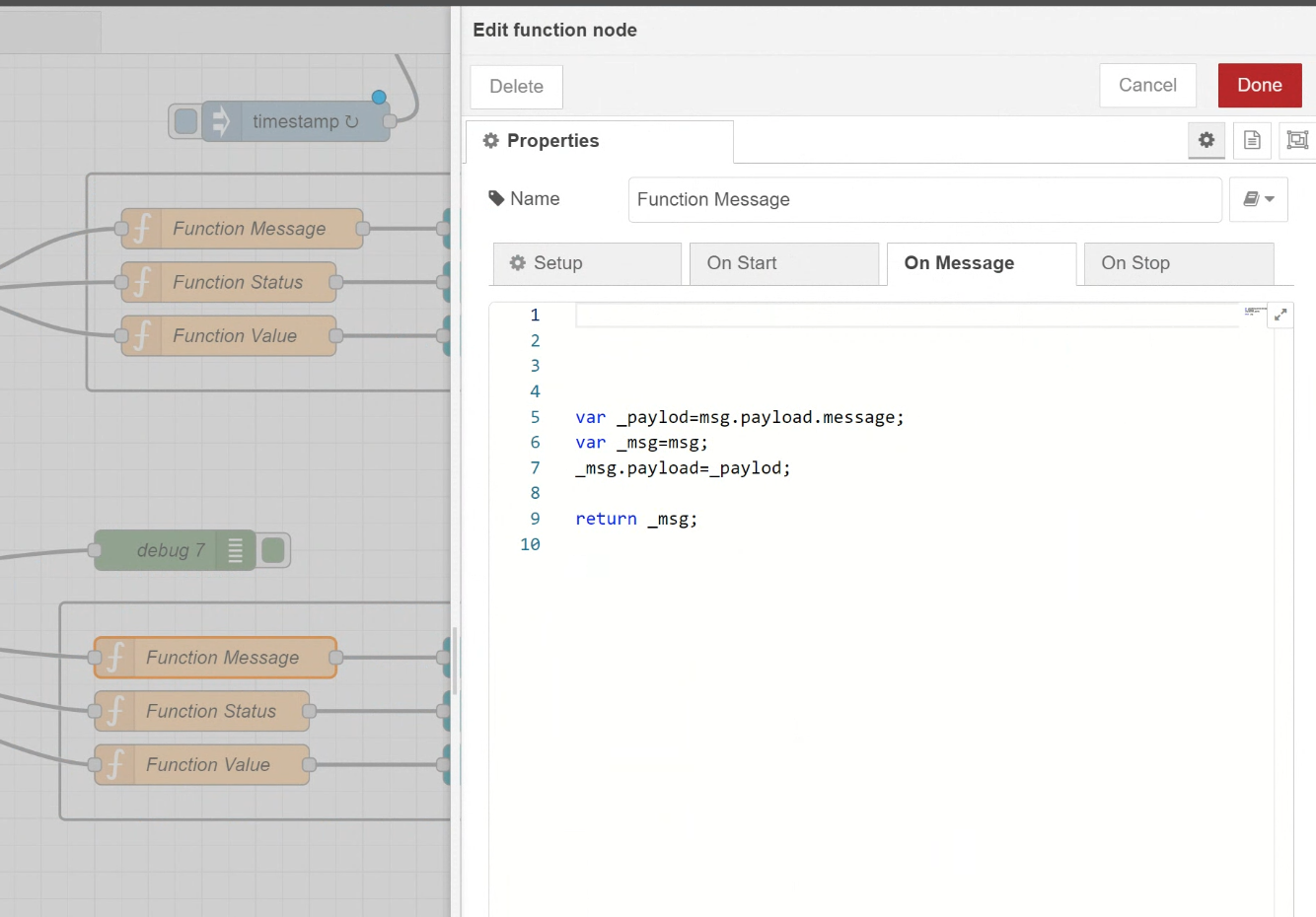
Task: Switch to the On Stop tab
Action: [x=1179, y=263]
